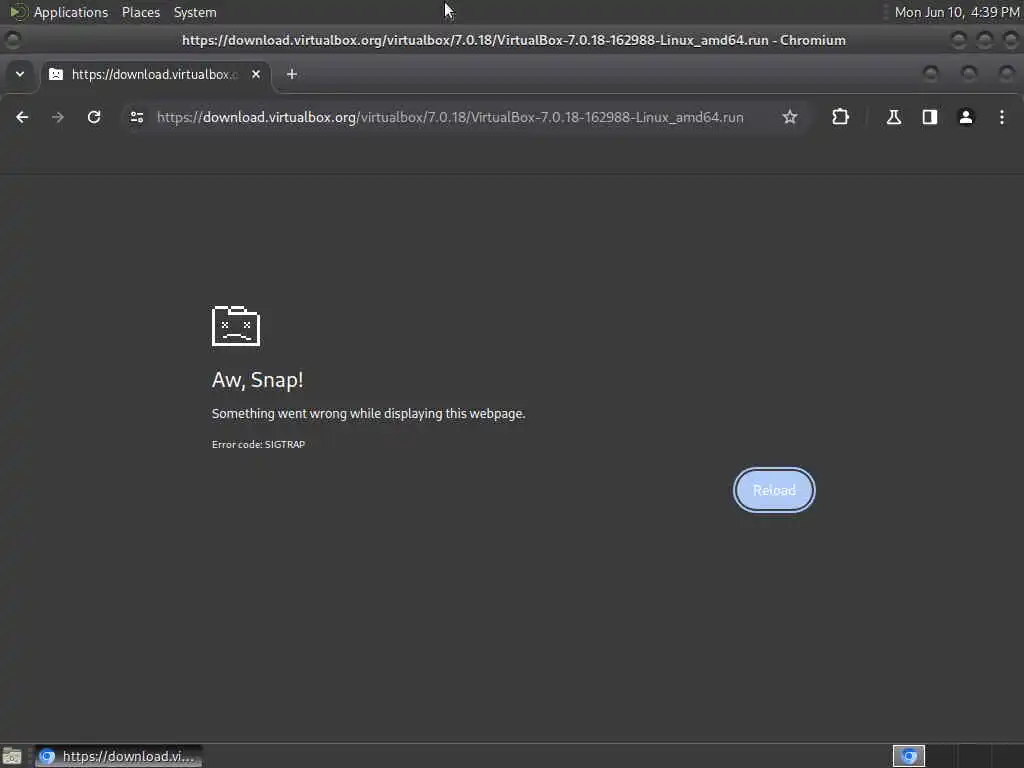Click the window menu button in title bar

pos(12,40)
